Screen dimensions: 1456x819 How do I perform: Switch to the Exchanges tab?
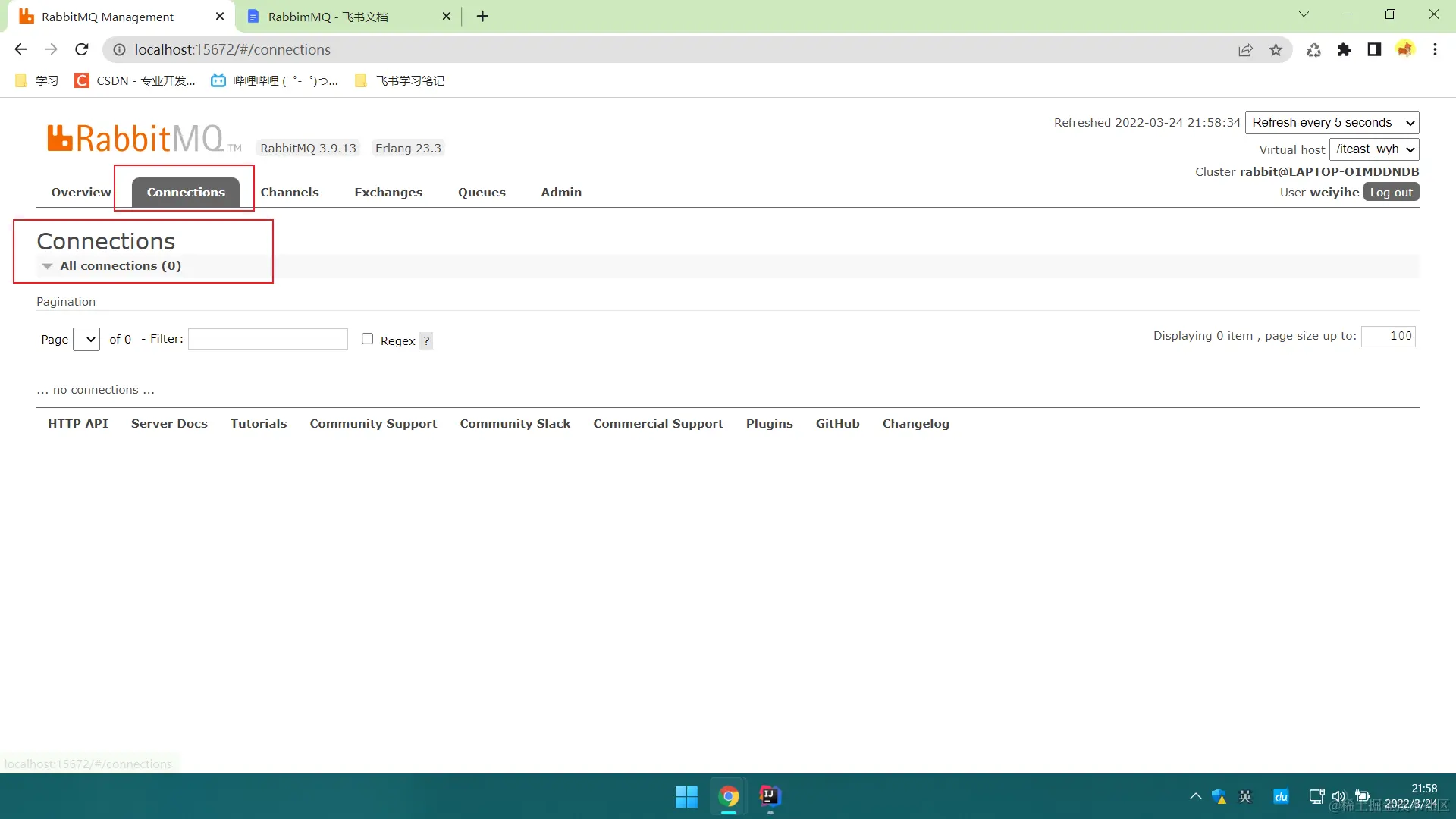click(388, 193)
